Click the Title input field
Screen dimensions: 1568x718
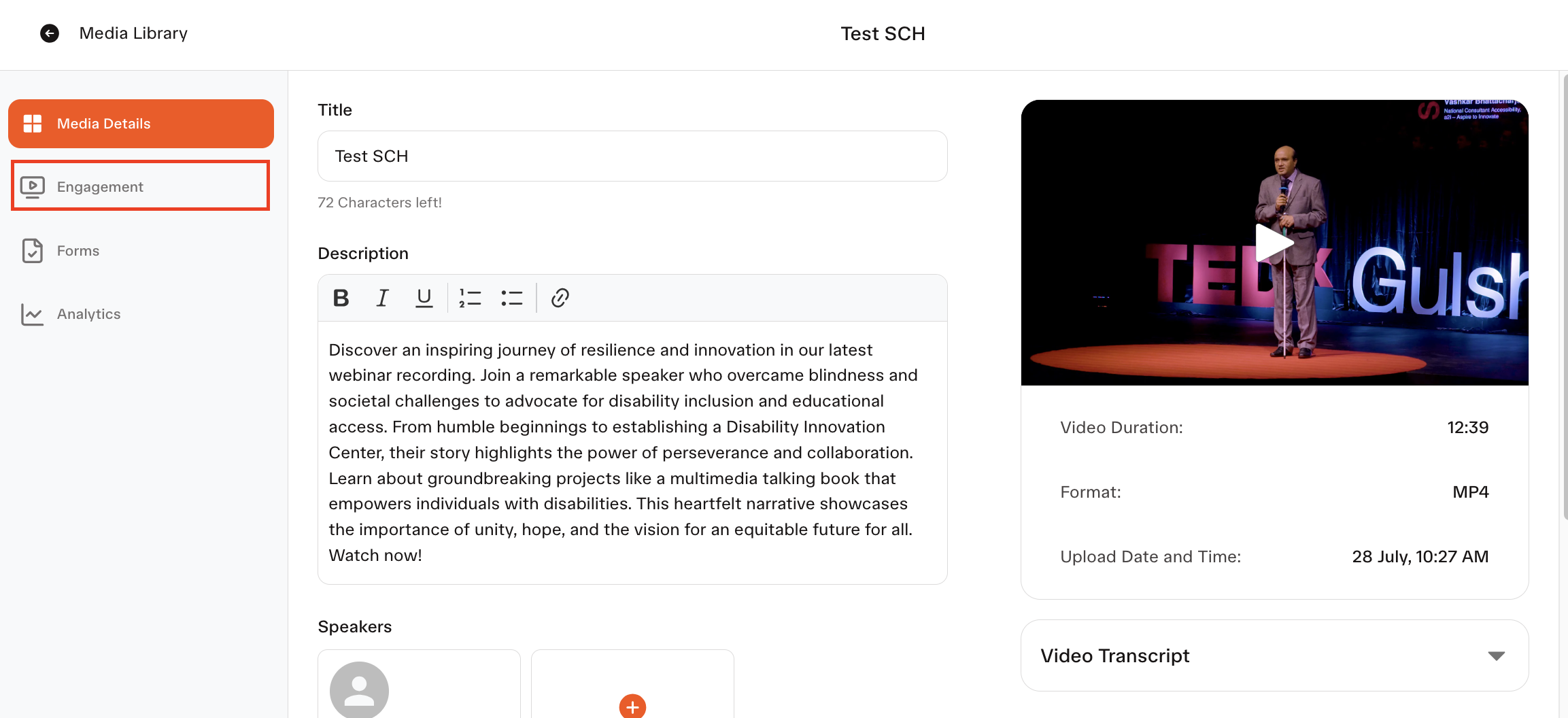(632, 156)
